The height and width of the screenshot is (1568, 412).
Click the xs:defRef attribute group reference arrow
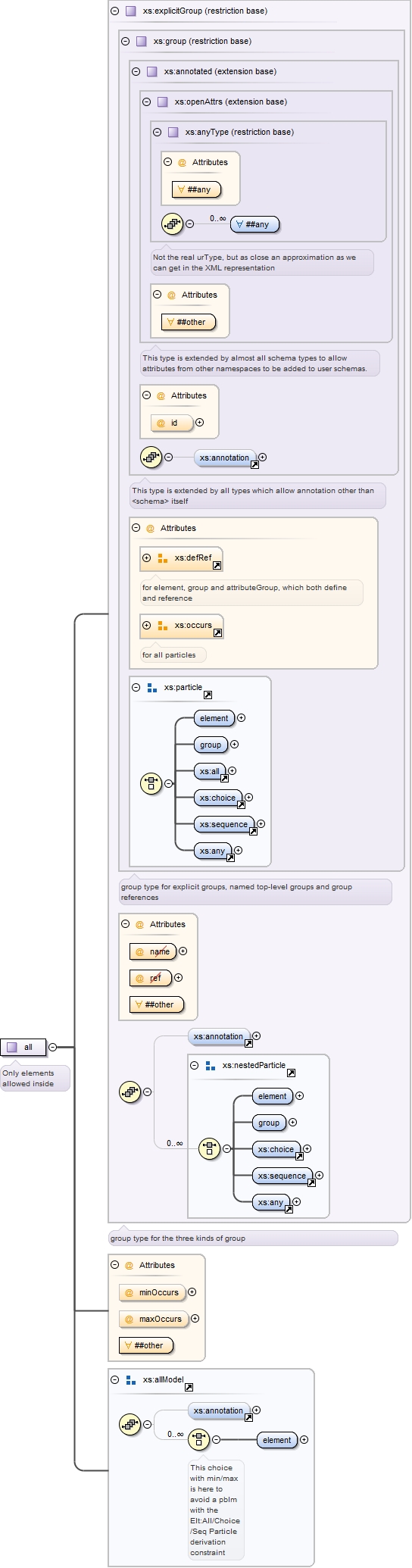(217, 565)
